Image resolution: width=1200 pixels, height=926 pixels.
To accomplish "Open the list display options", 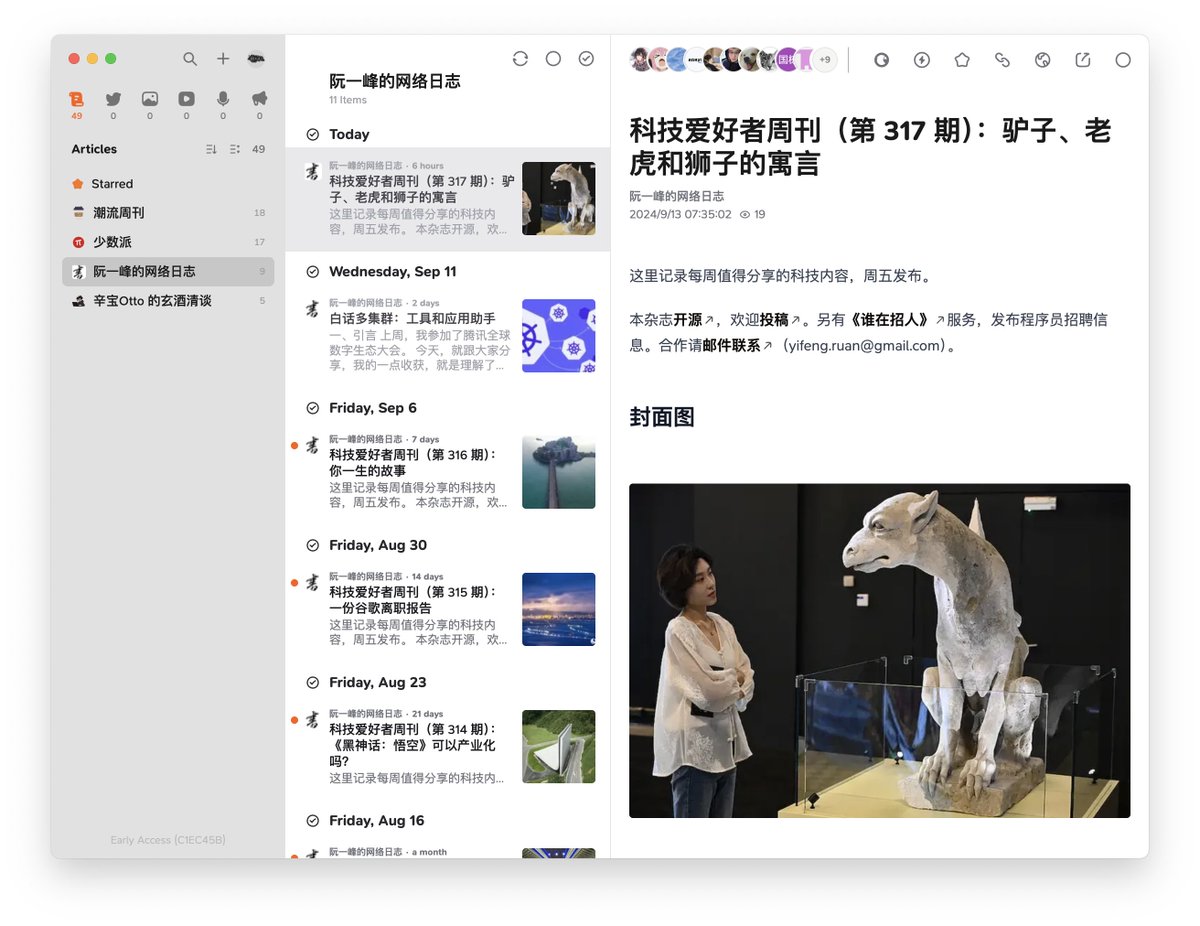I will click(236, 148).
